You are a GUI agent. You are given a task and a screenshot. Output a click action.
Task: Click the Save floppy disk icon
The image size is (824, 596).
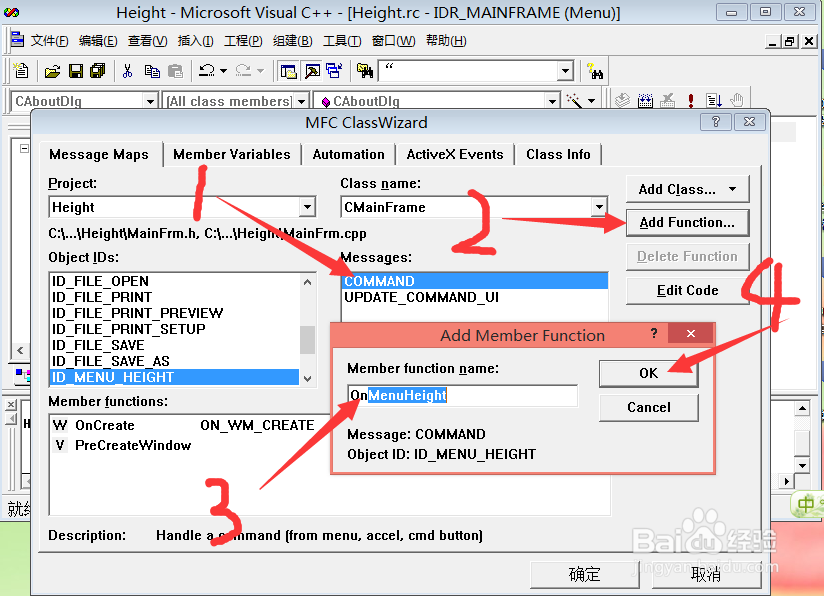(76, 70)
